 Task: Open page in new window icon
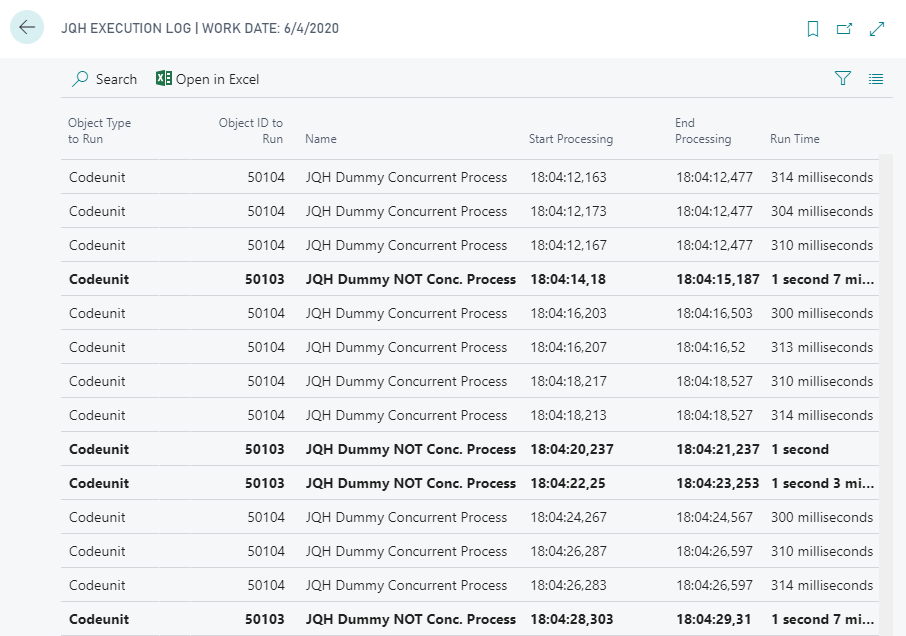point(844,29)
